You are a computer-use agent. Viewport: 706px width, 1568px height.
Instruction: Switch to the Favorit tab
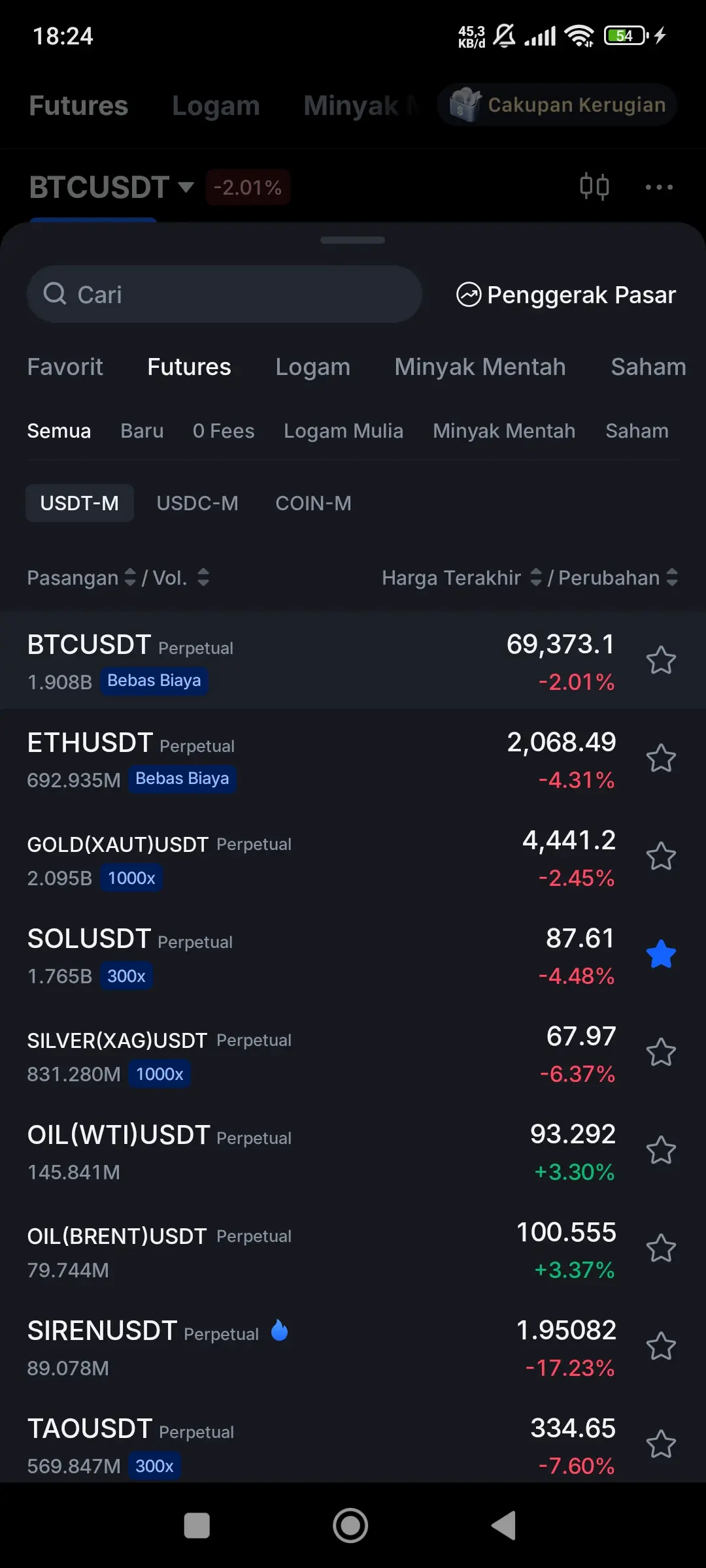(x=65, y=367)
